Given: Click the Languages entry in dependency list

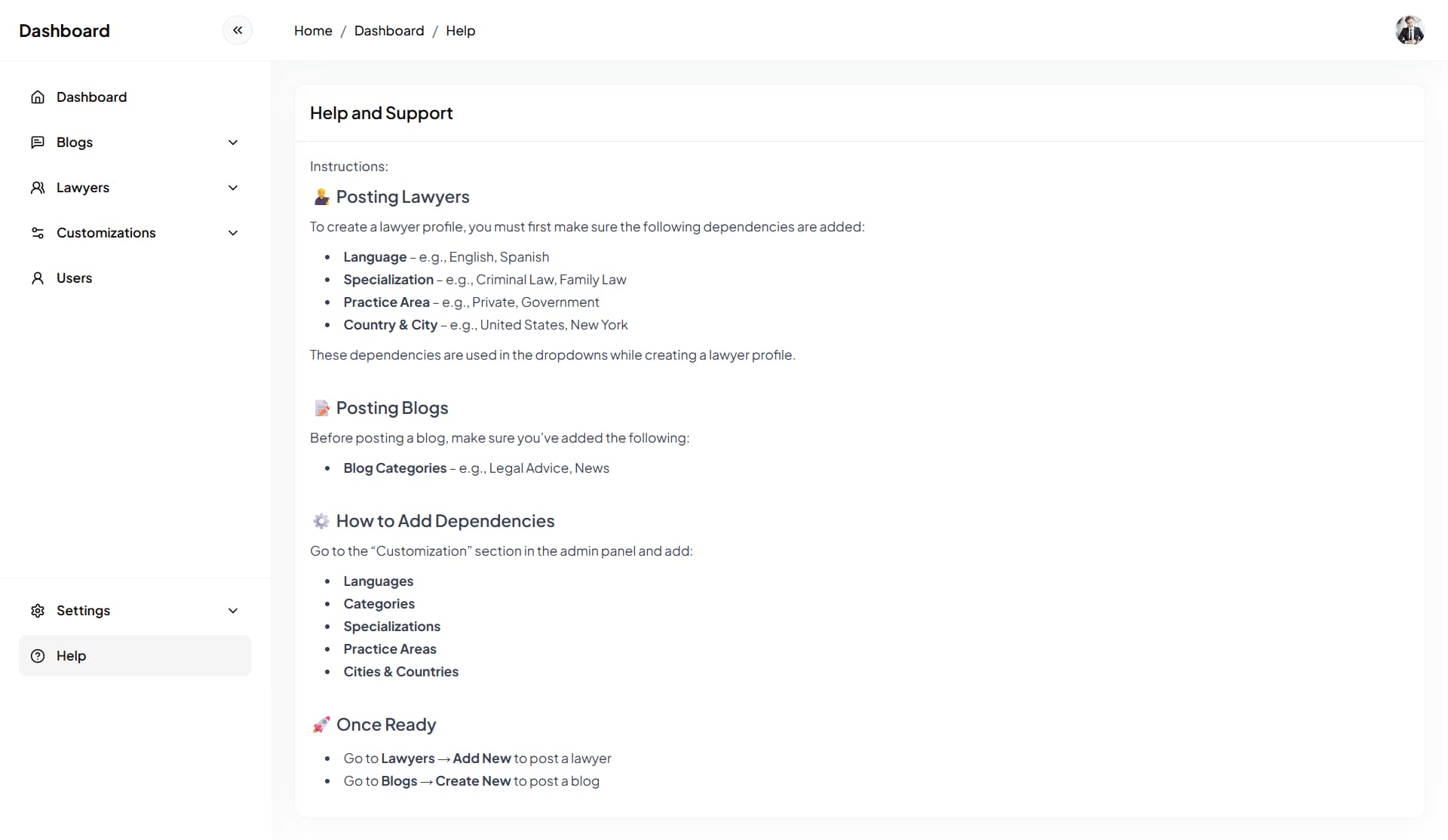Looking at the screenshot, I should pos(379,581).
